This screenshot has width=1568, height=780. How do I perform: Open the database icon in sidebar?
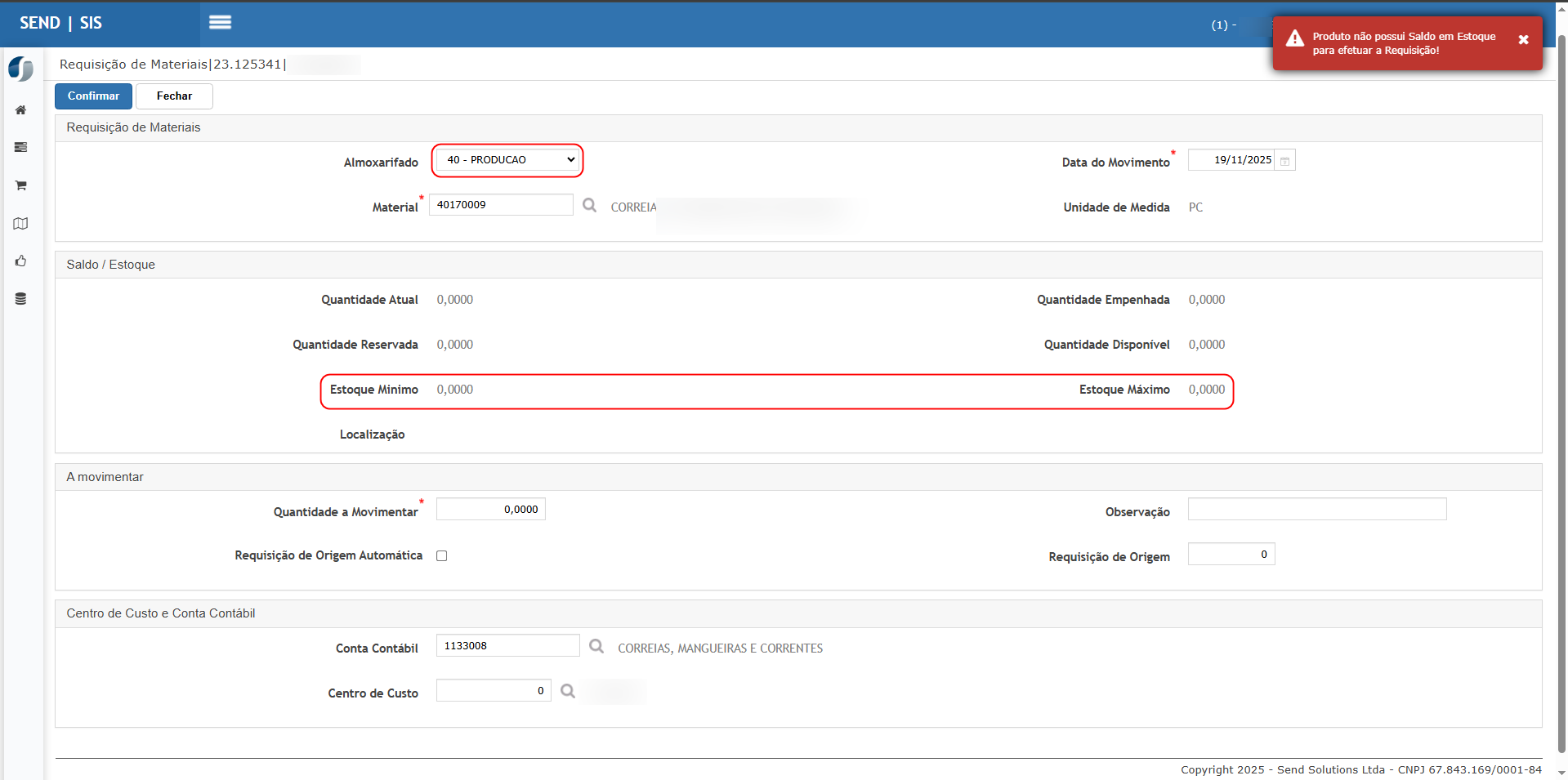(x=20, y=299)
